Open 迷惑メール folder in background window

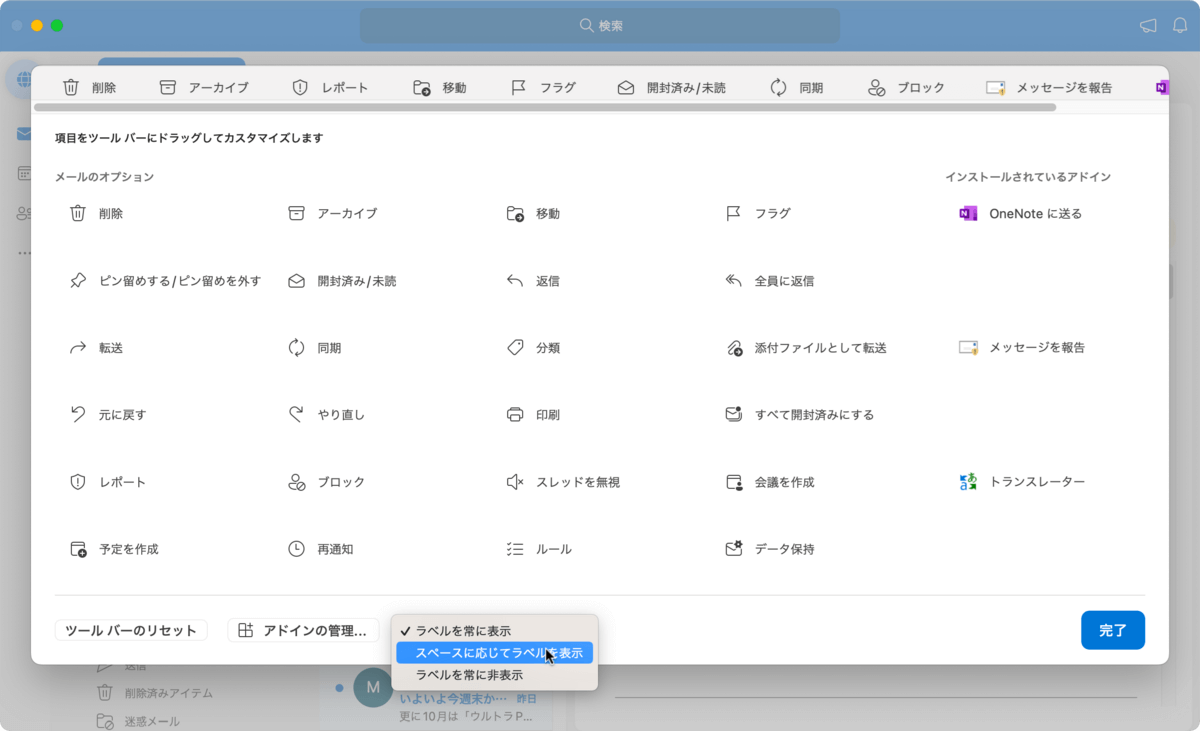(138, 721)
